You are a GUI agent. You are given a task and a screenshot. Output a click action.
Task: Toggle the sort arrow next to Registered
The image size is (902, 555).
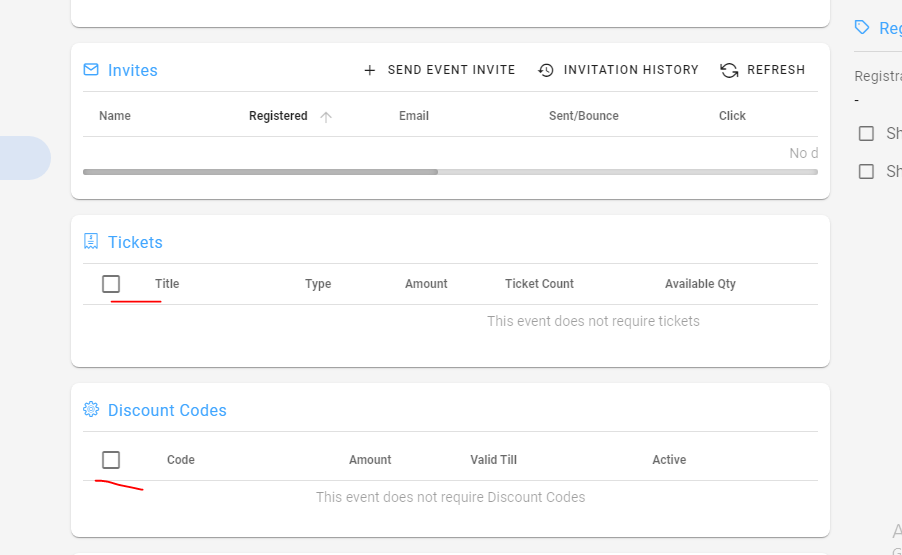click(x=326, y=117)
